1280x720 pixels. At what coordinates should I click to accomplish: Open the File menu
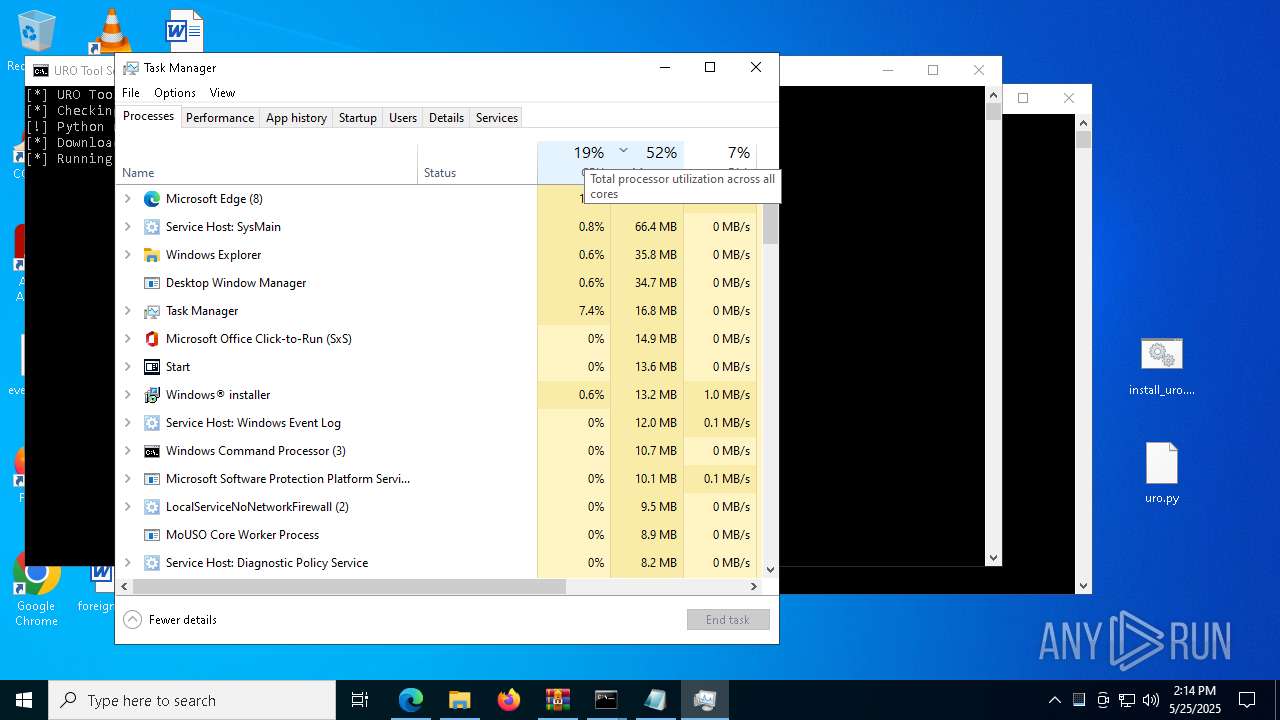click(x=131, y=93)
